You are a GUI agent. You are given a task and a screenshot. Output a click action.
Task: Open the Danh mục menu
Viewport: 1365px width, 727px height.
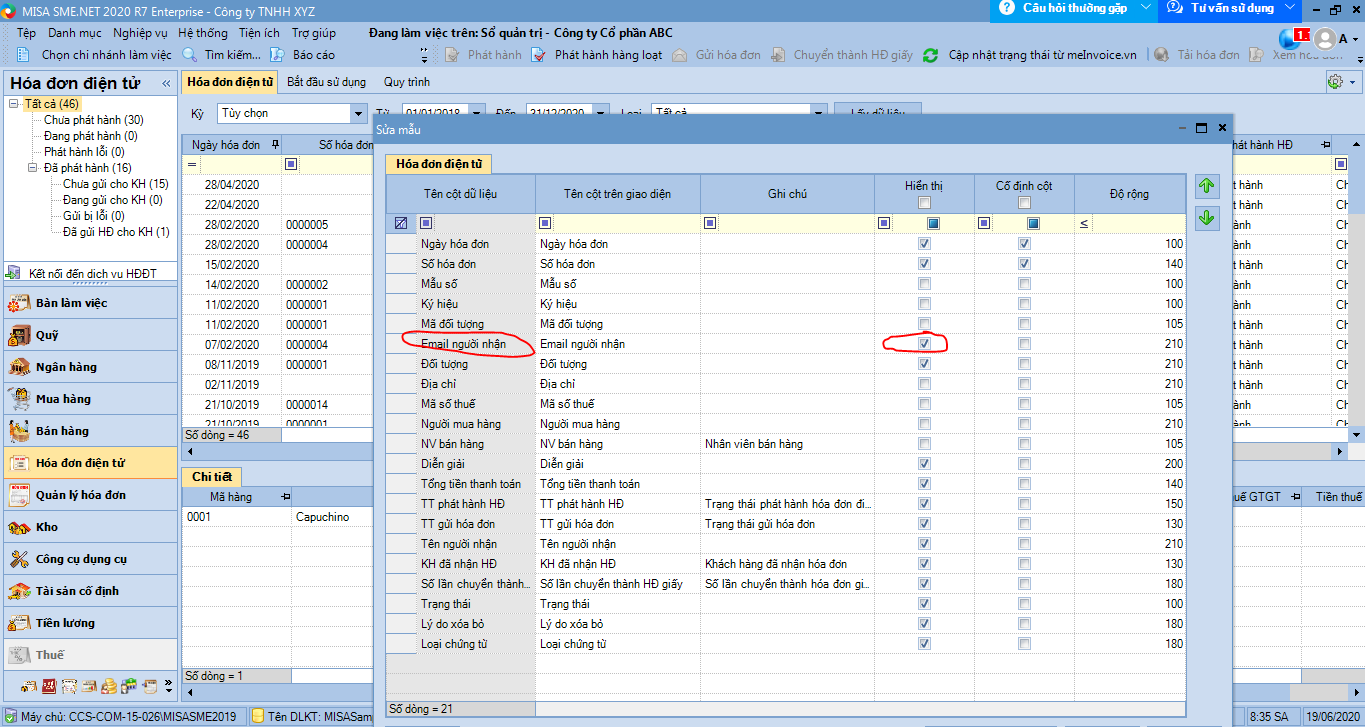[75, 33]
